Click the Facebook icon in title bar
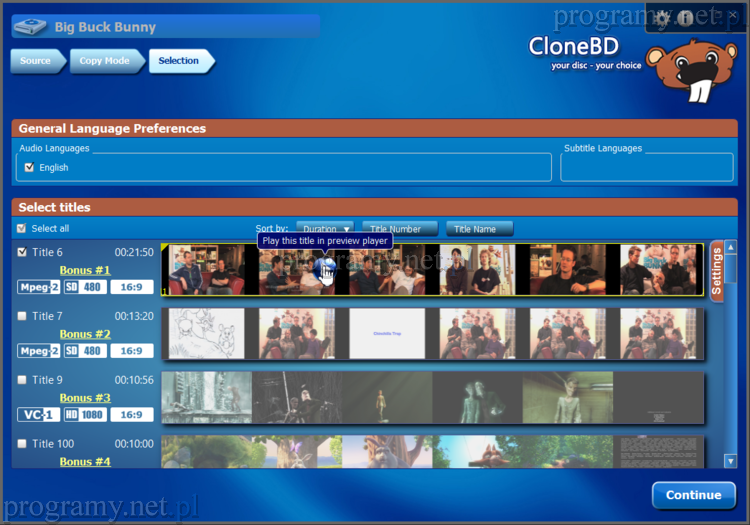The width and height of the screenshot is (750, 525). [686, 18]
